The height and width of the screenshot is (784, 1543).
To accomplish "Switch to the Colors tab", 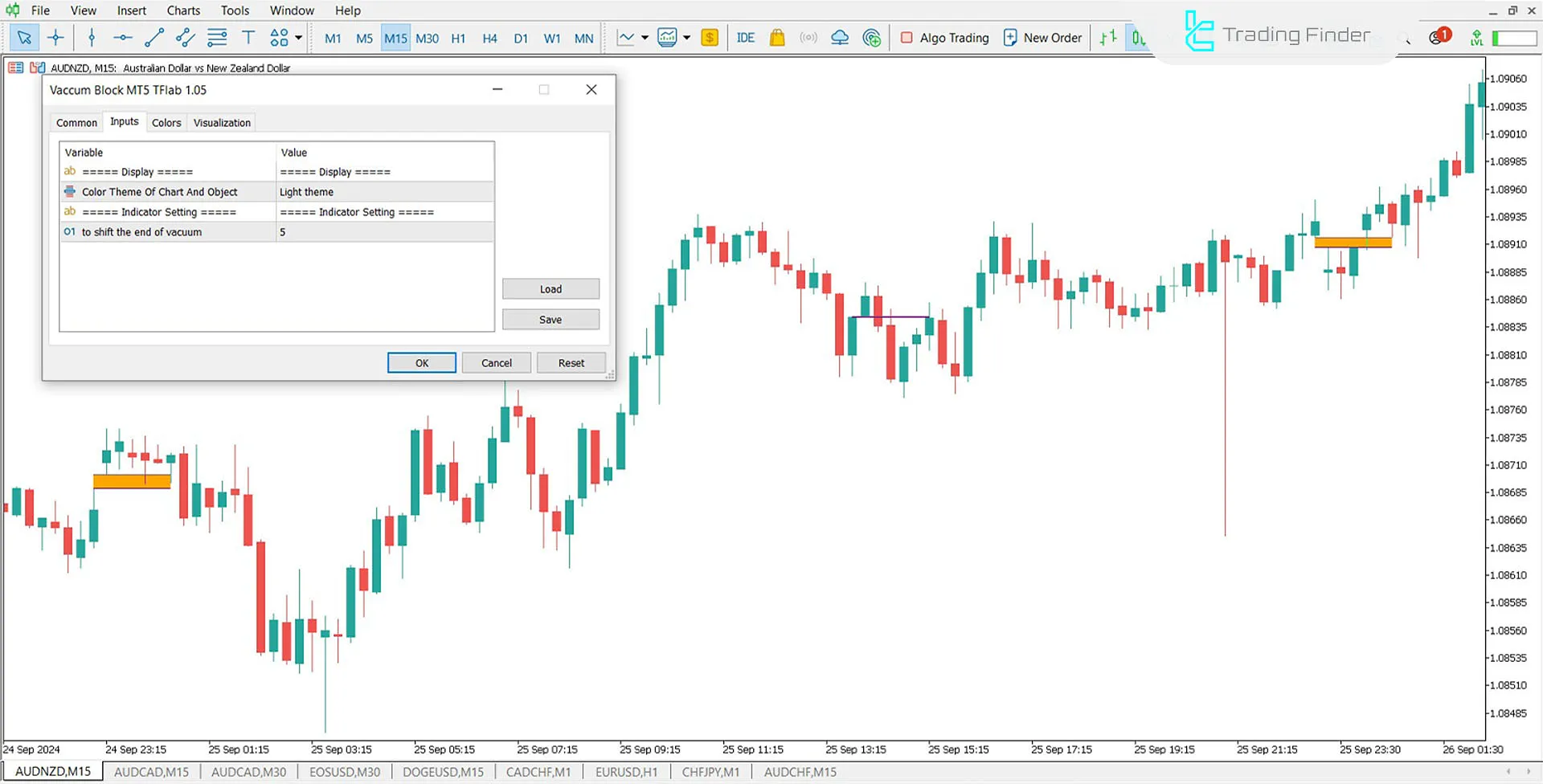I will [x=166, y=123].
